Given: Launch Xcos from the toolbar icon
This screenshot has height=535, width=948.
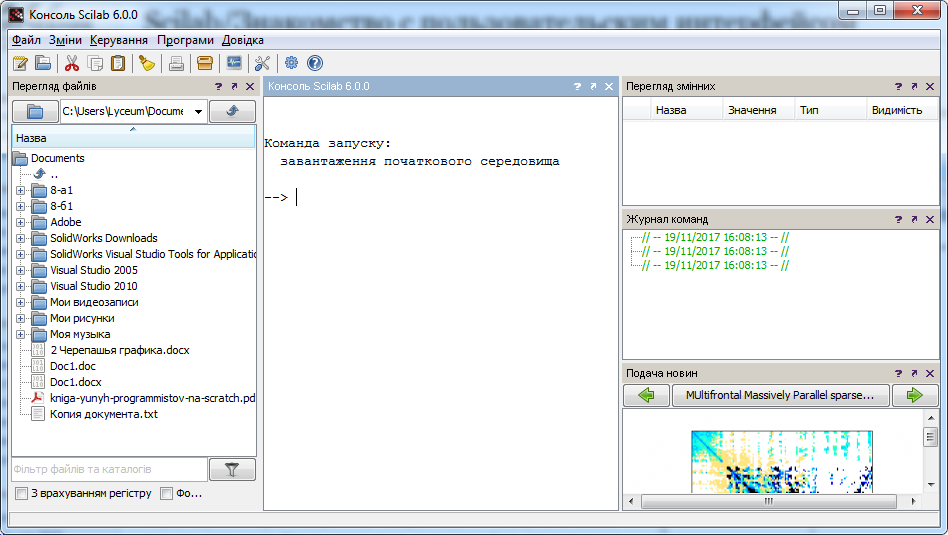Looking at the screenshot, I should click(x=234, y=63).
